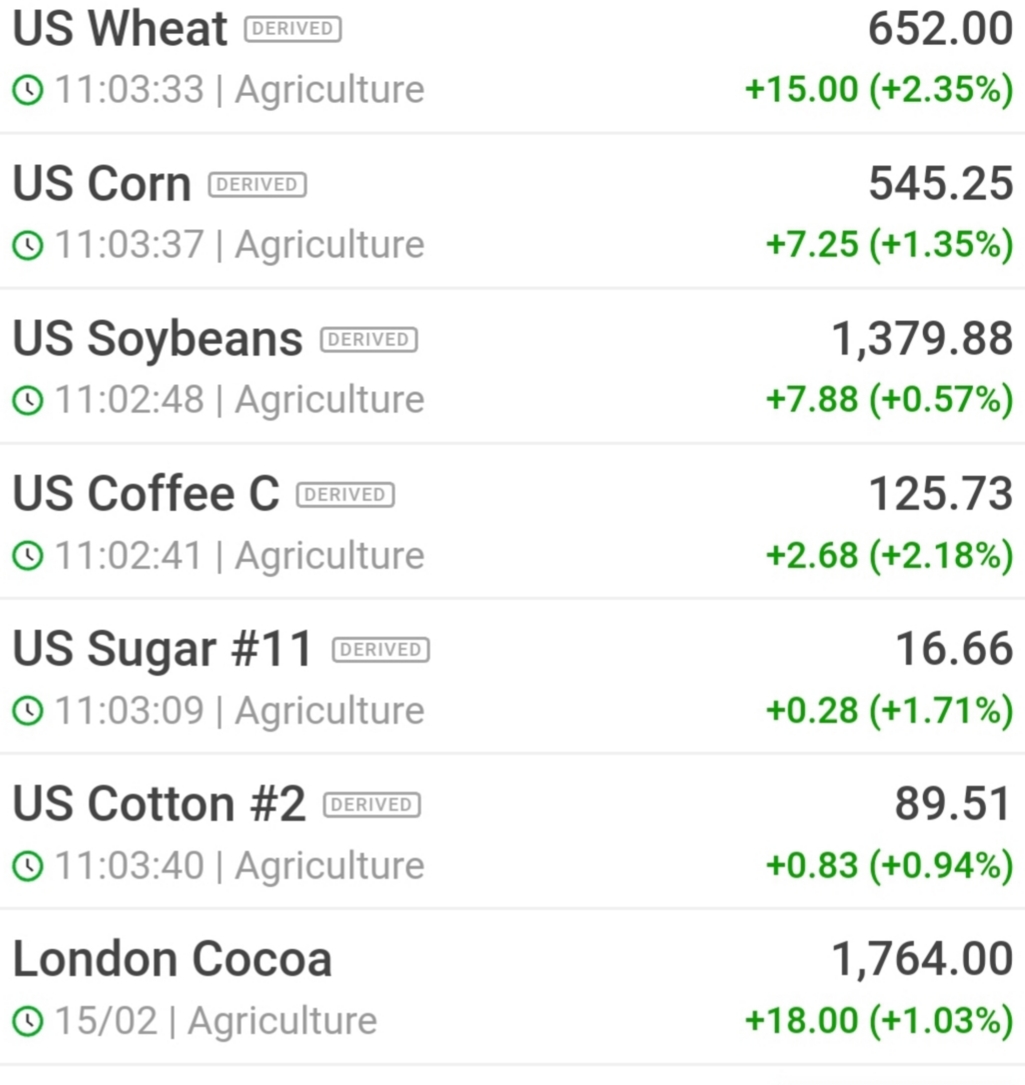Click US Wheat price 652.00

click(941, 29)
